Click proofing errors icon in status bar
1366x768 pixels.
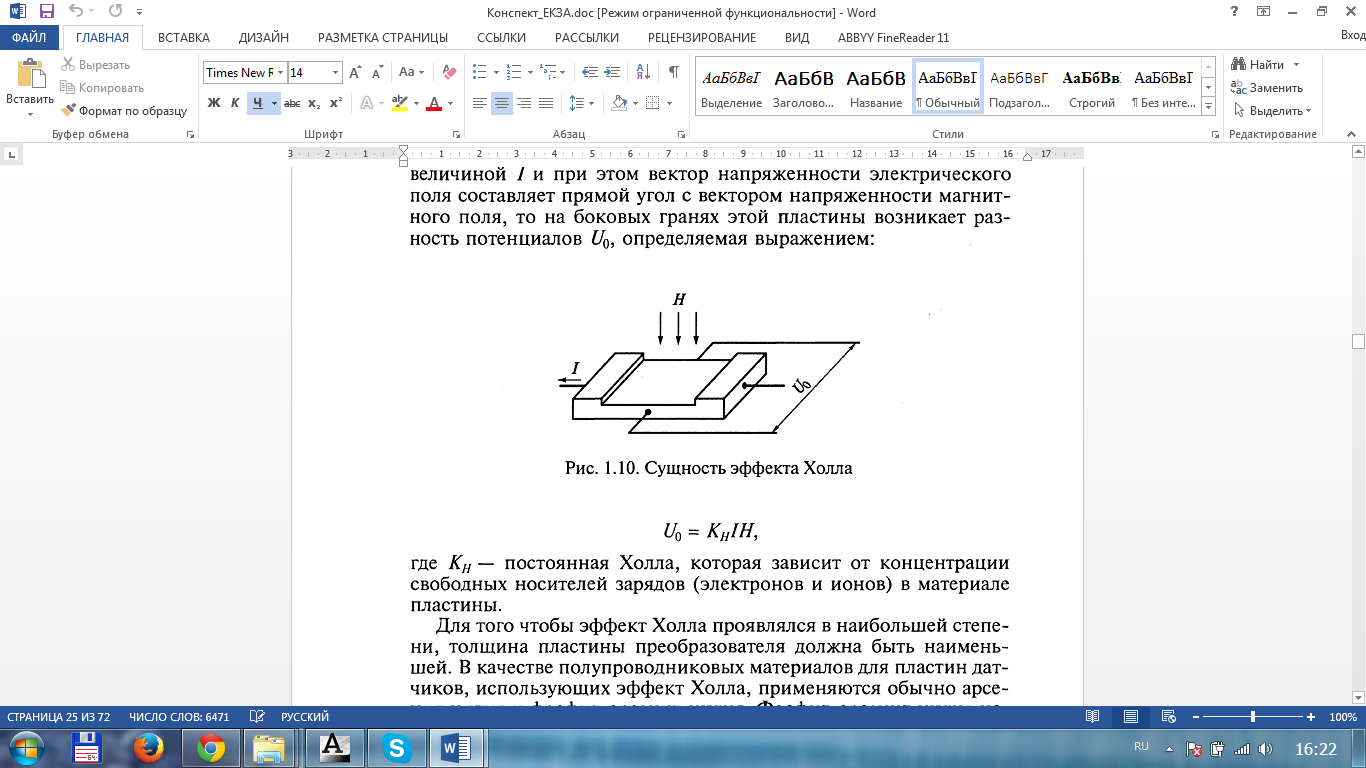(257, 717)
